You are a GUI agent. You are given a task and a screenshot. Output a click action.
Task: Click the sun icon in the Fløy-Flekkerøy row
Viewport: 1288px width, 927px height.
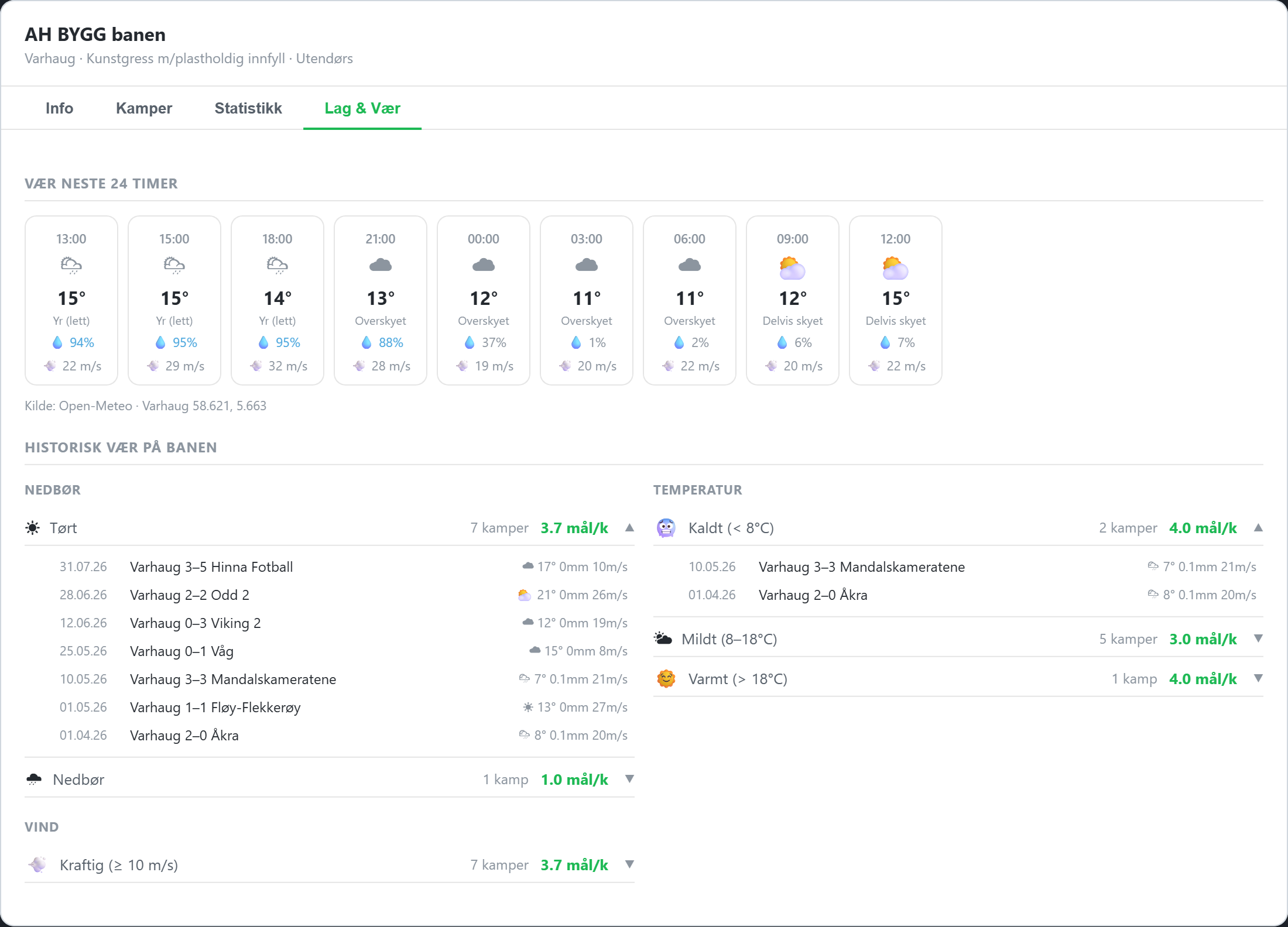pos(528,708)
